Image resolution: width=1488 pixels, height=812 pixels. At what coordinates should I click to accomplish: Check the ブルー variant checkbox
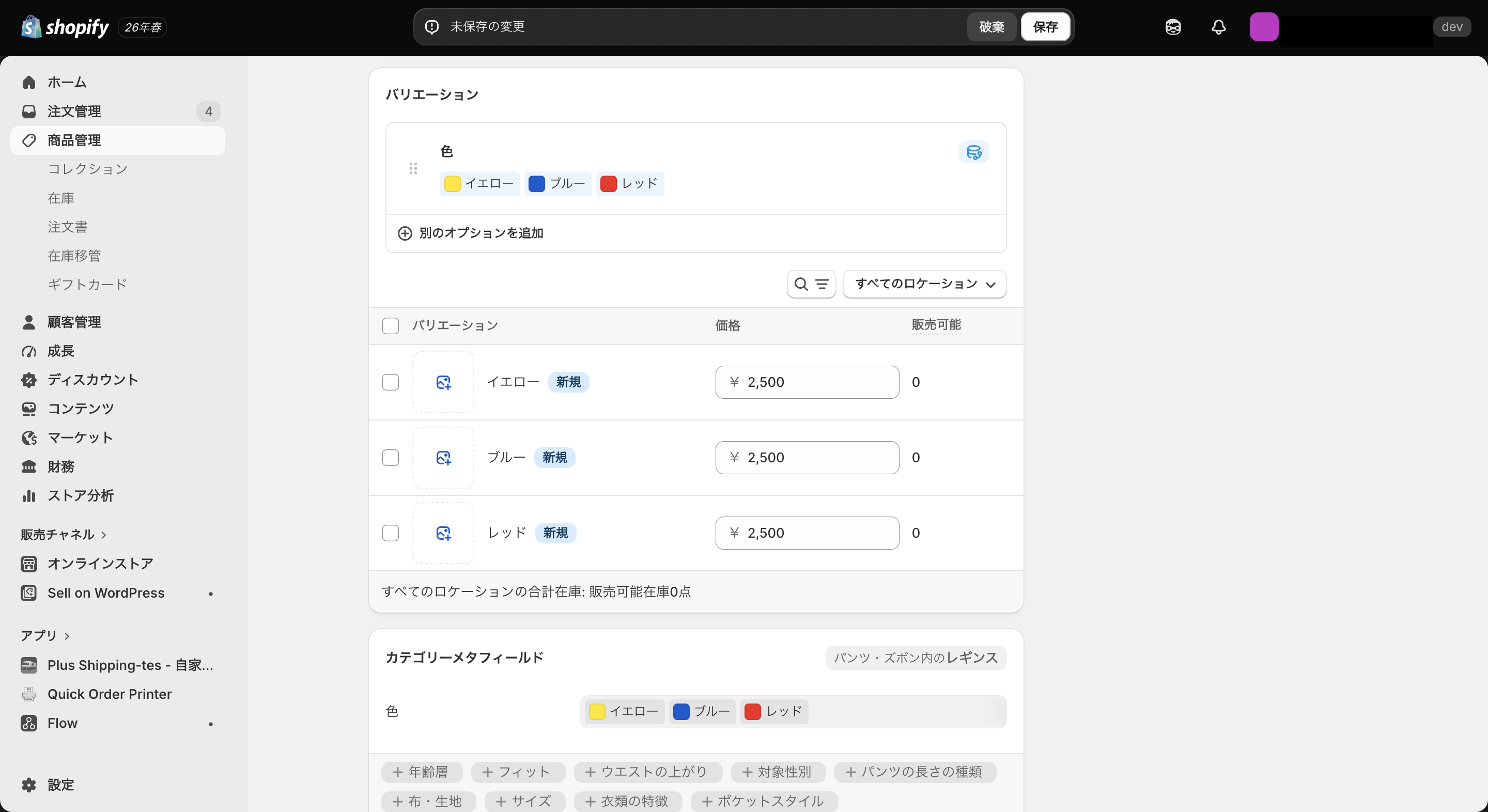point(391,458)
